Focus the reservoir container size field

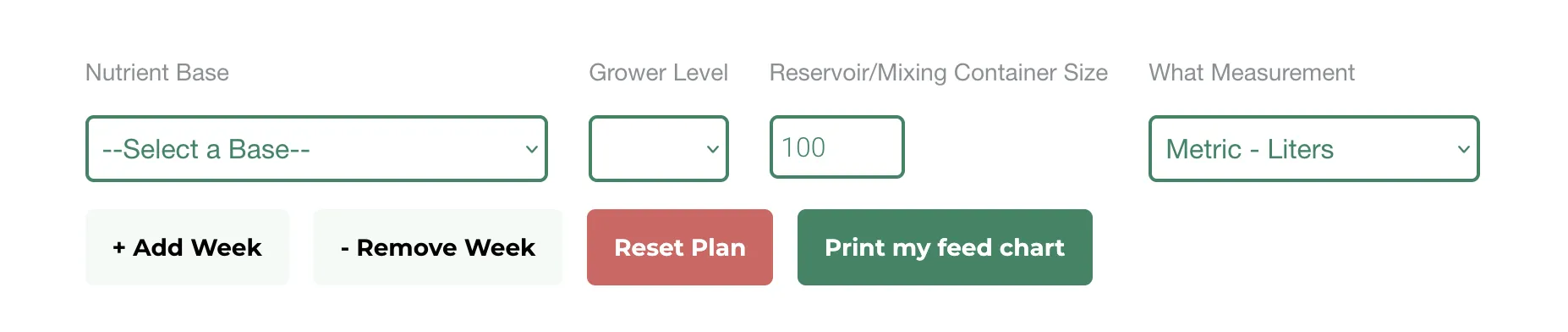pyautogui.click(x=837, y=147)
